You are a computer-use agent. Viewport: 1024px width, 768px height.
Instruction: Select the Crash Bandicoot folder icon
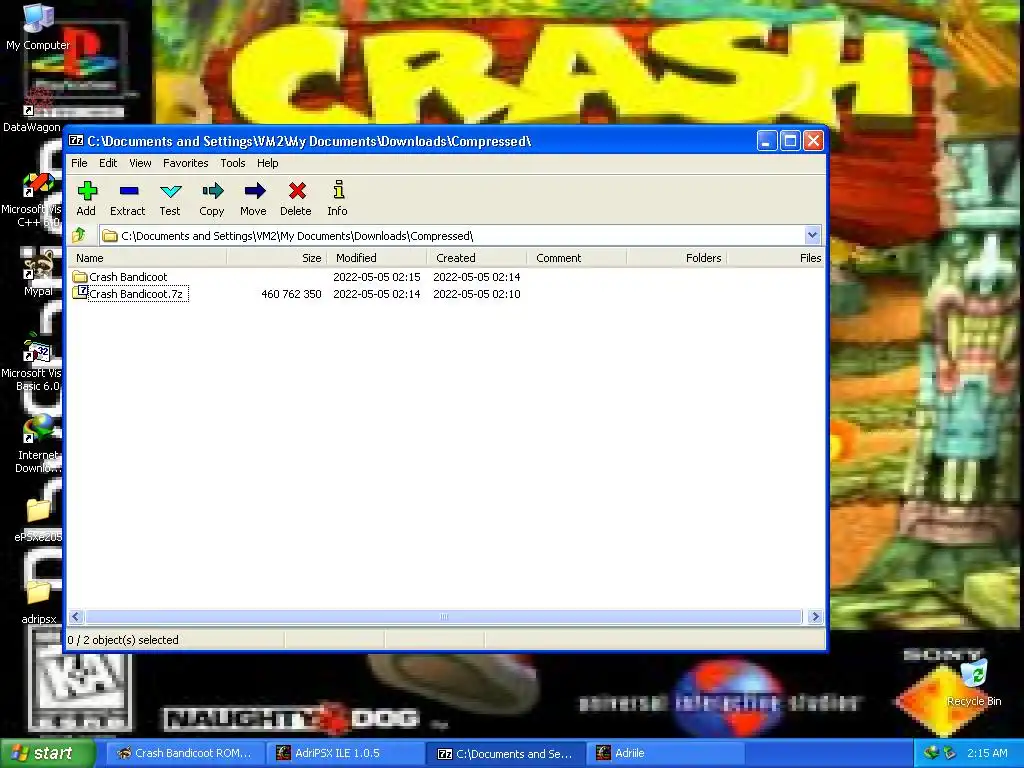pos(80,276)
